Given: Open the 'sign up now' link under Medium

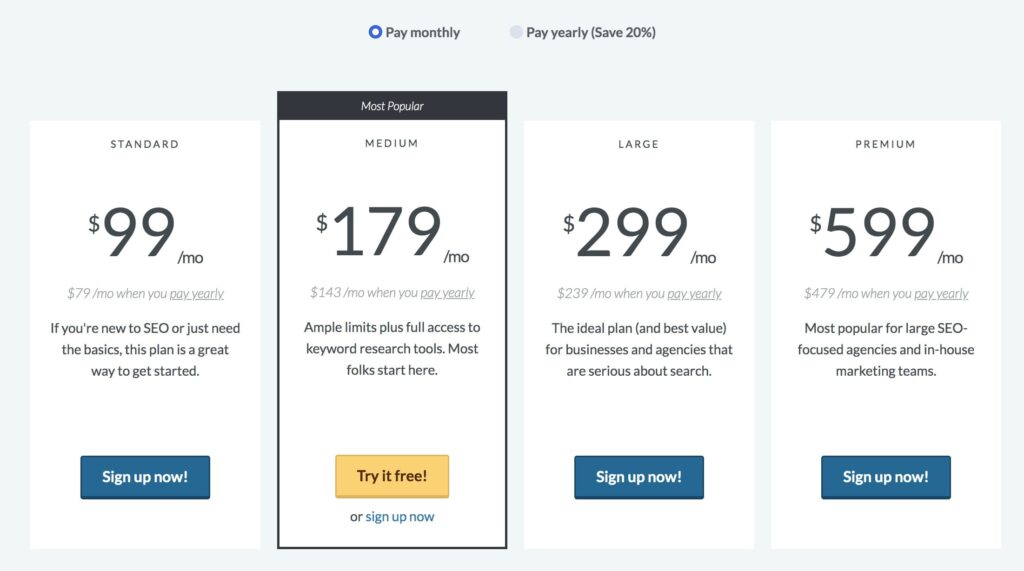Looking at the screenshot, I should 400,517.
